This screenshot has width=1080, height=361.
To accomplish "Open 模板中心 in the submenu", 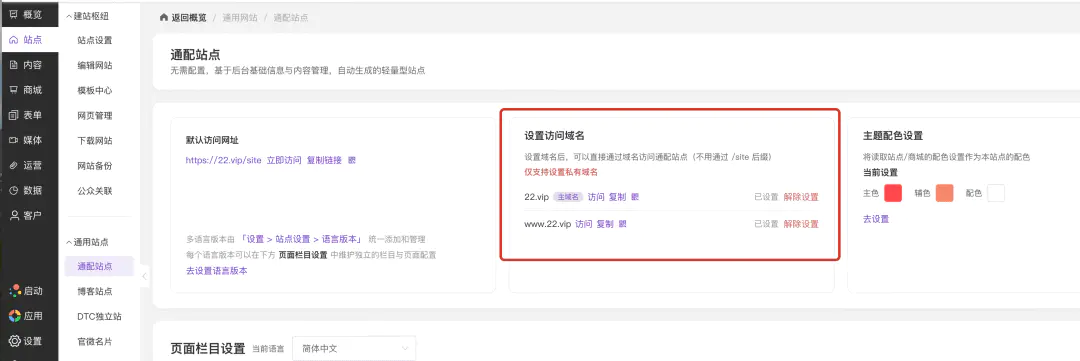I will tap(95, 90).
